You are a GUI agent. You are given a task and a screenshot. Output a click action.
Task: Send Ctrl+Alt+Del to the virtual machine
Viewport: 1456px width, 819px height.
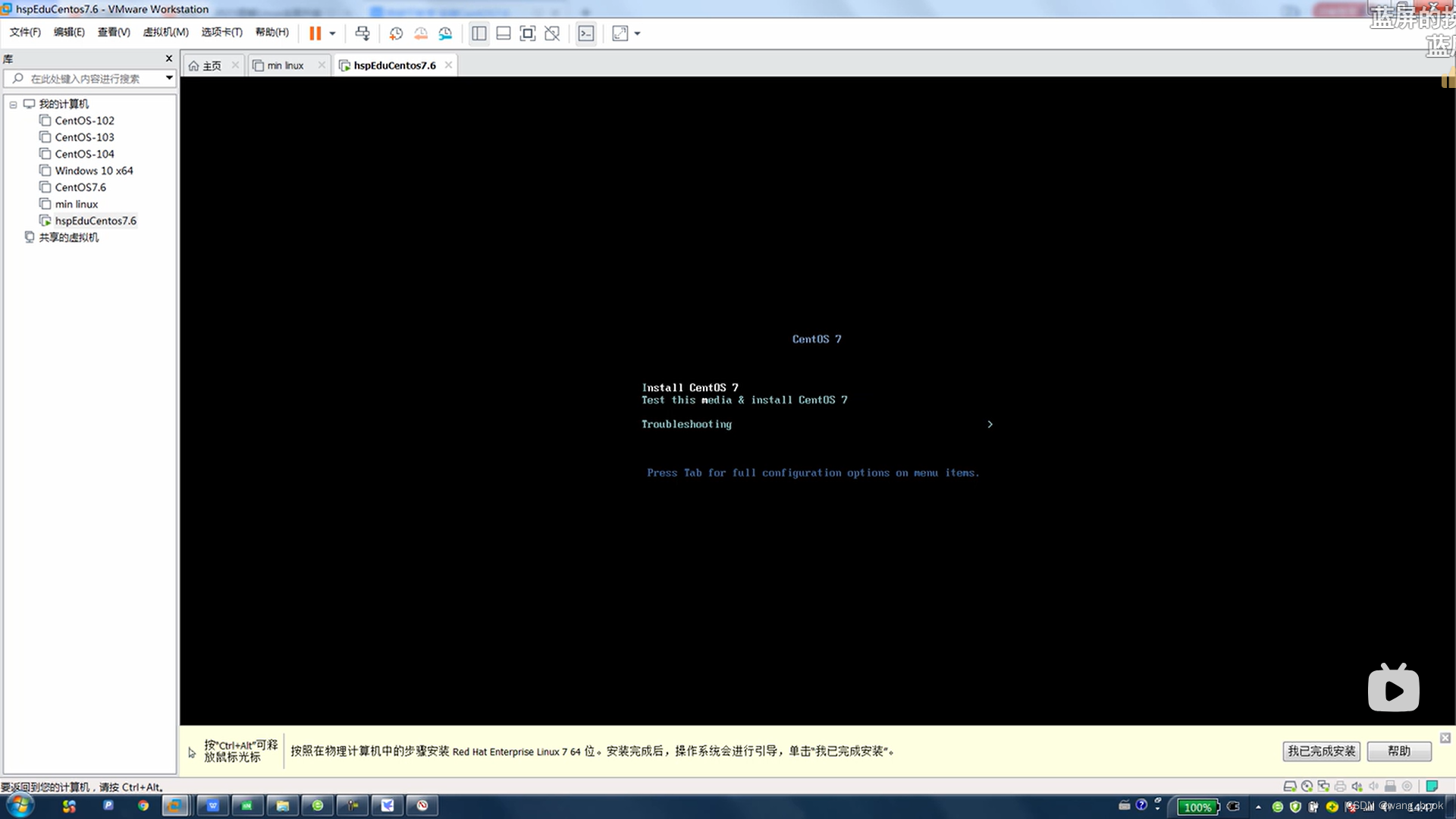pyautogui.click(x=362, y=33)
